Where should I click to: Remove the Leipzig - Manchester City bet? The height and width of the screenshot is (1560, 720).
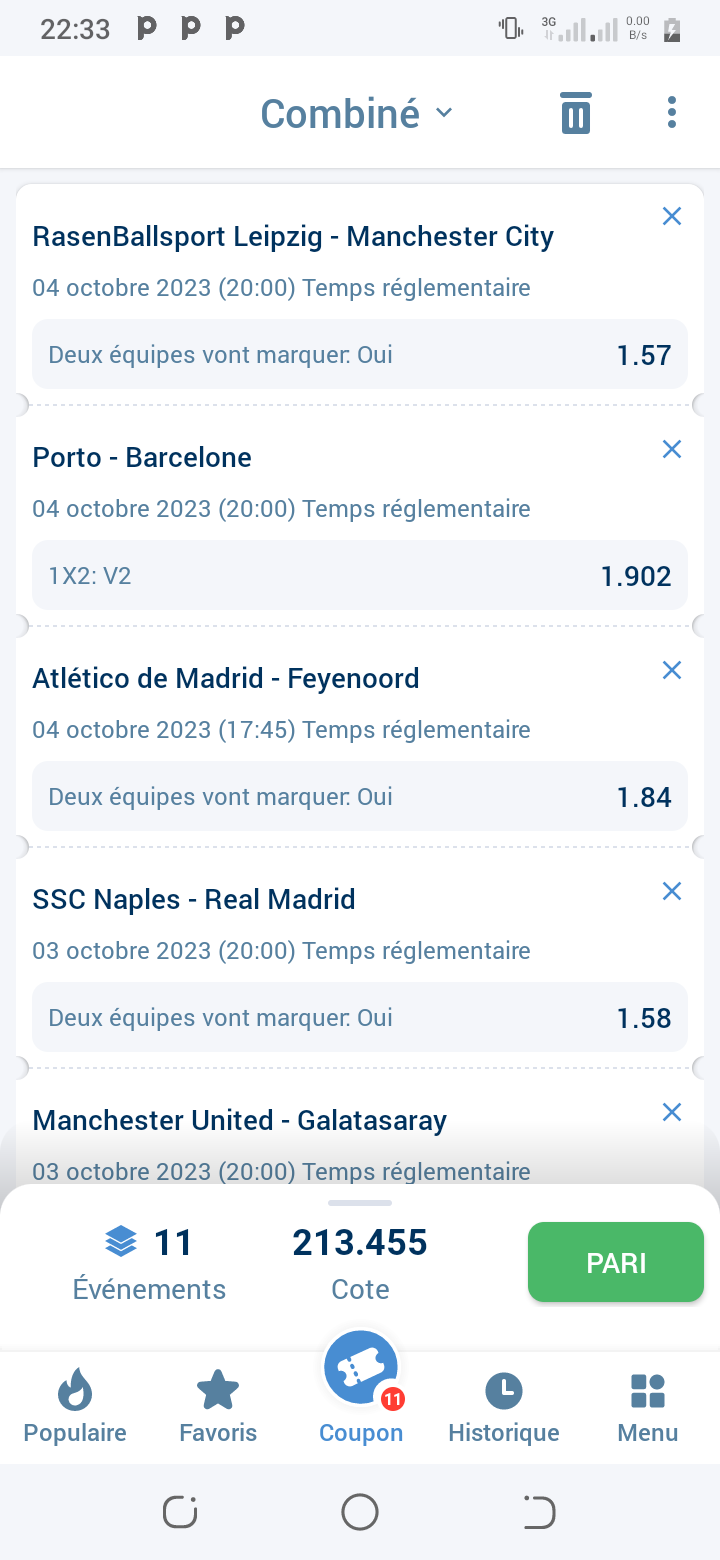[672, 216]
